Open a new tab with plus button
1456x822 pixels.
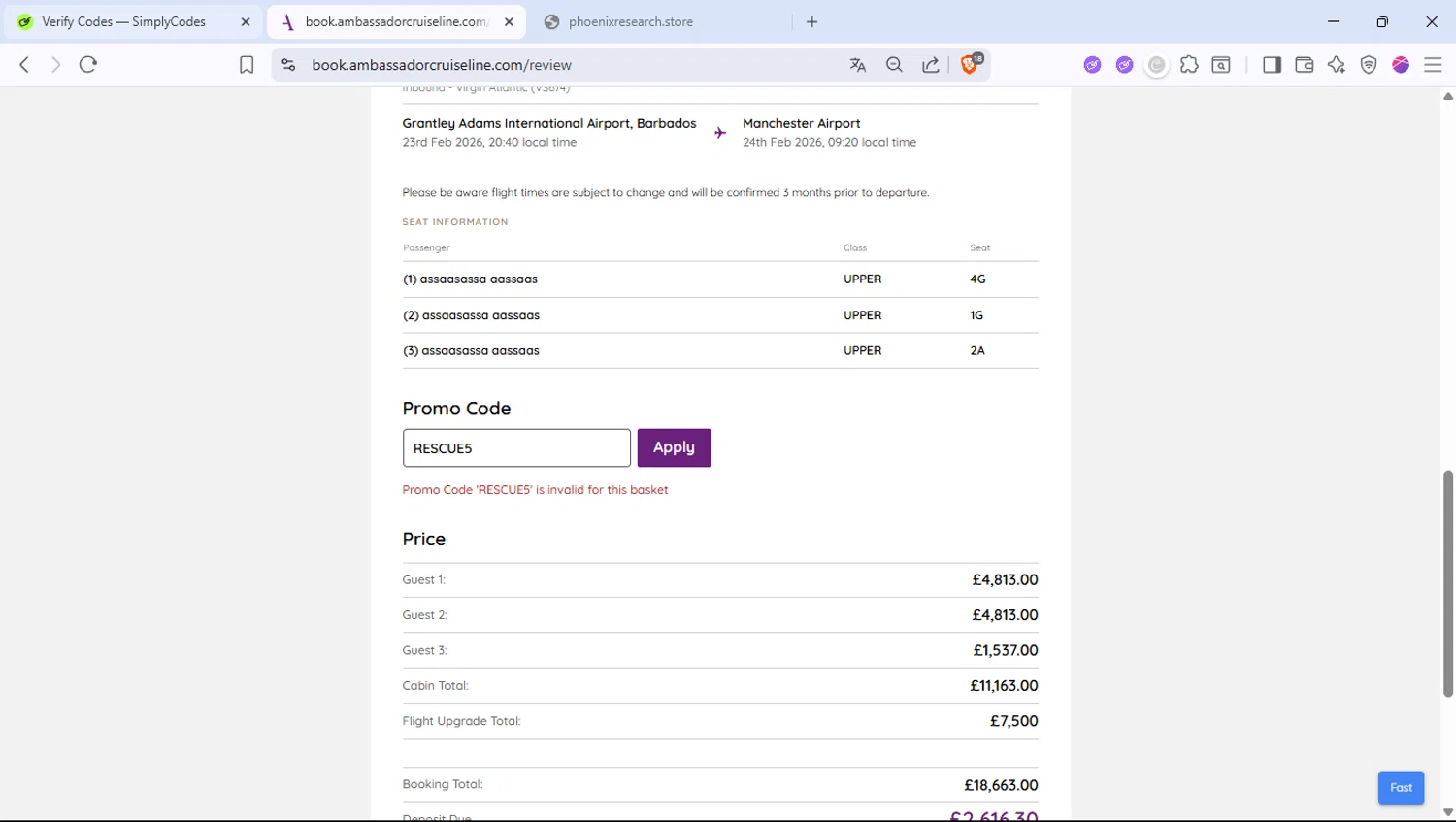pos(812,21)
